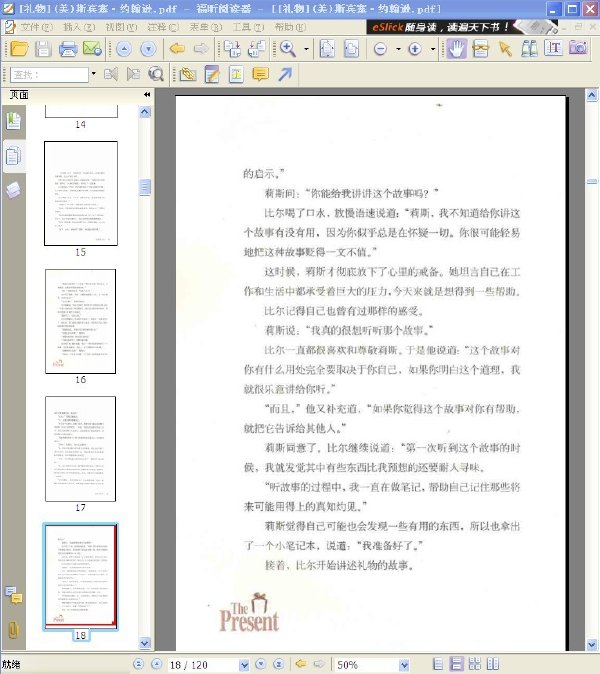Click the Next Page button in the status bar
This screenshot has height=674, width=600.
[260, 665]
